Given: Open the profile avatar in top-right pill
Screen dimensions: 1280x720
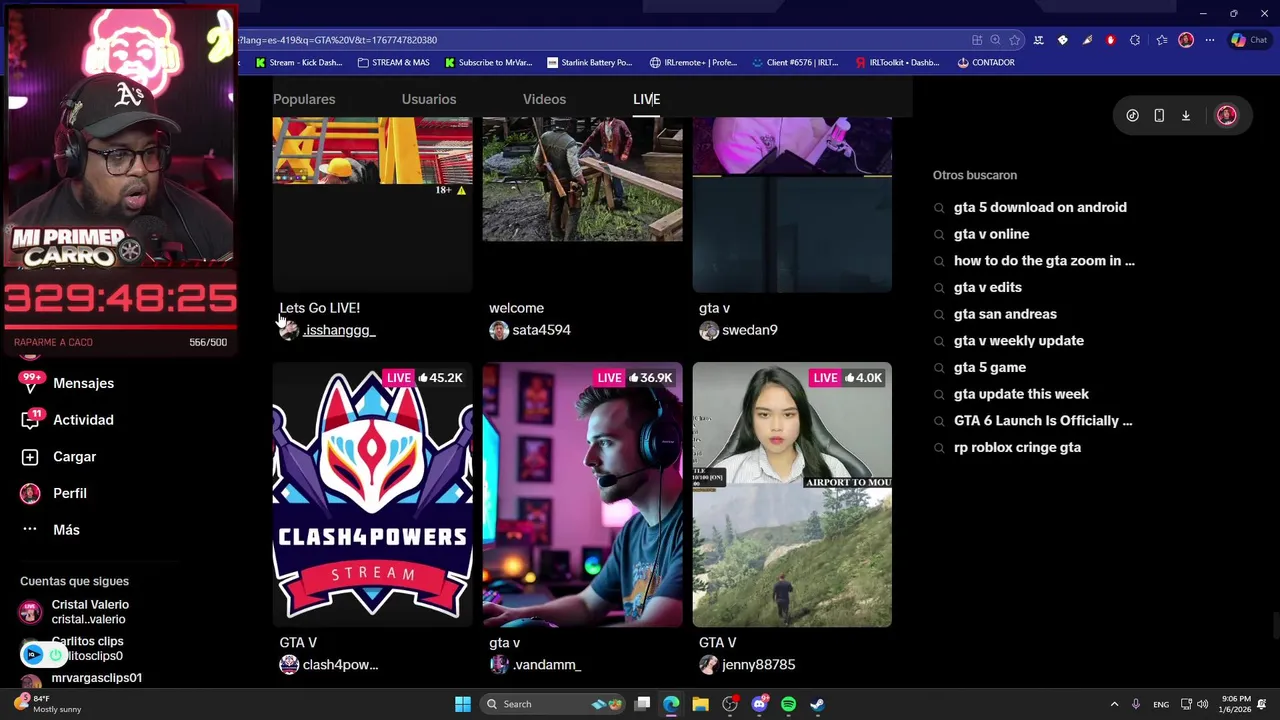Looking at the screenshot, I should click(x=1226, y=115).
